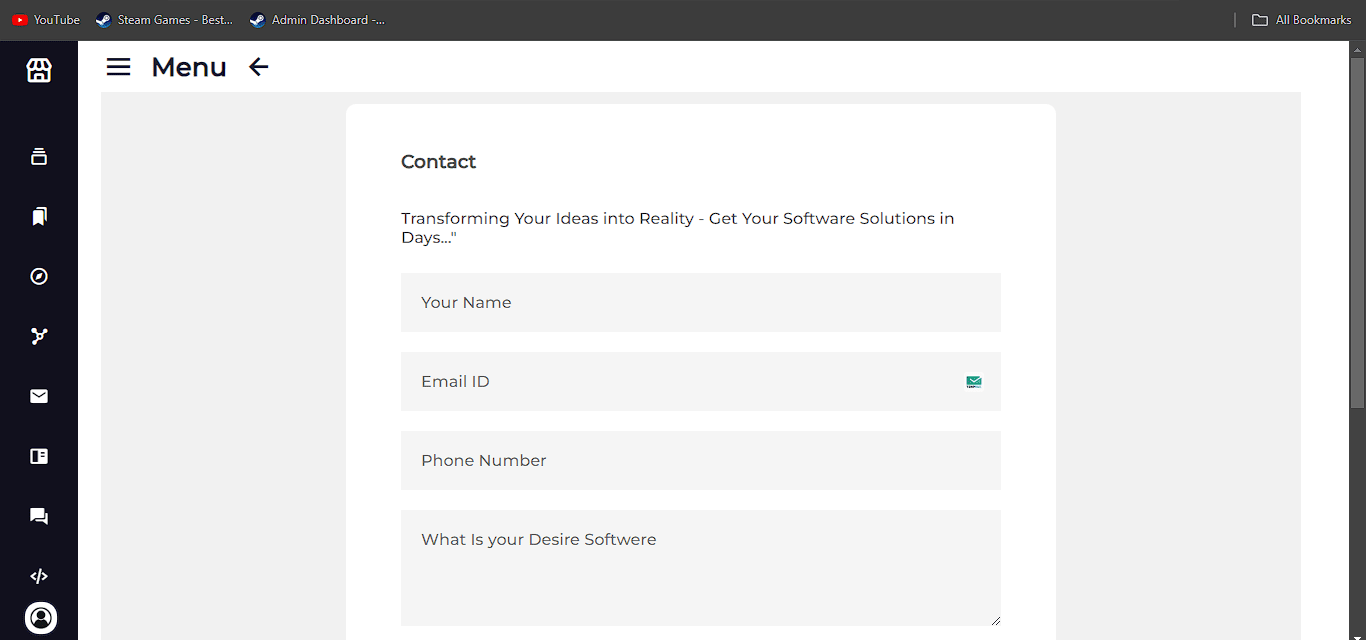
Task: Click the Desire Softwere text area
Action: pos(701,568)
